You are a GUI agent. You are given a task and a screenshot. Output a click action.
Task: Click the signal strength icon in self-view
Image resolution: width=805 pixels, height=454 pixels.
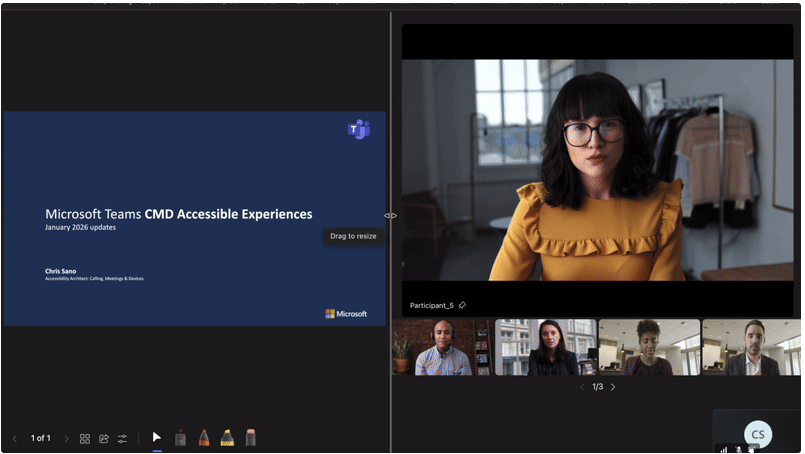click(723, 449)
